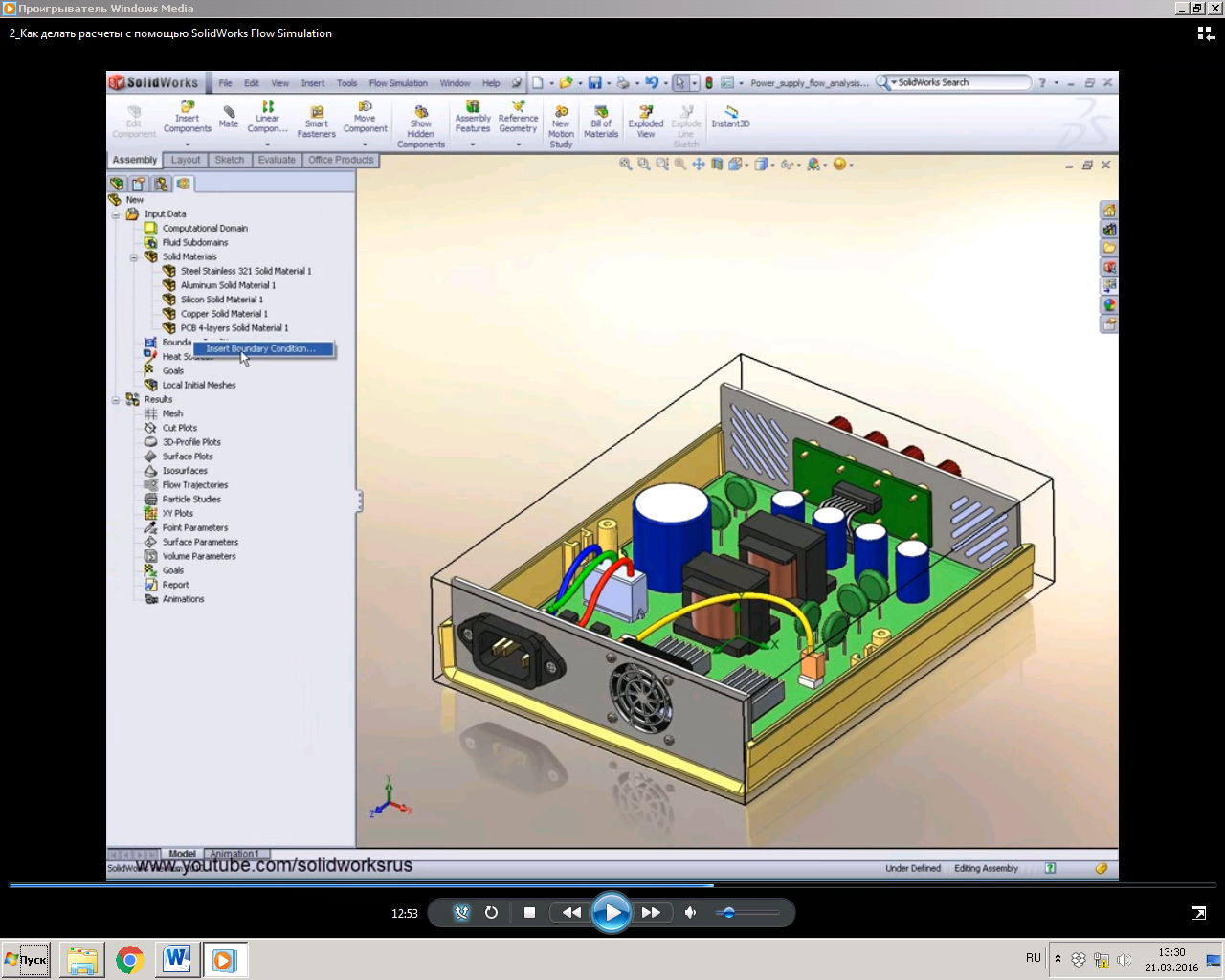Screen dimensions: 1225x980
Task: Adjust the Media Player volume slider
Action: tap(747, 913)
